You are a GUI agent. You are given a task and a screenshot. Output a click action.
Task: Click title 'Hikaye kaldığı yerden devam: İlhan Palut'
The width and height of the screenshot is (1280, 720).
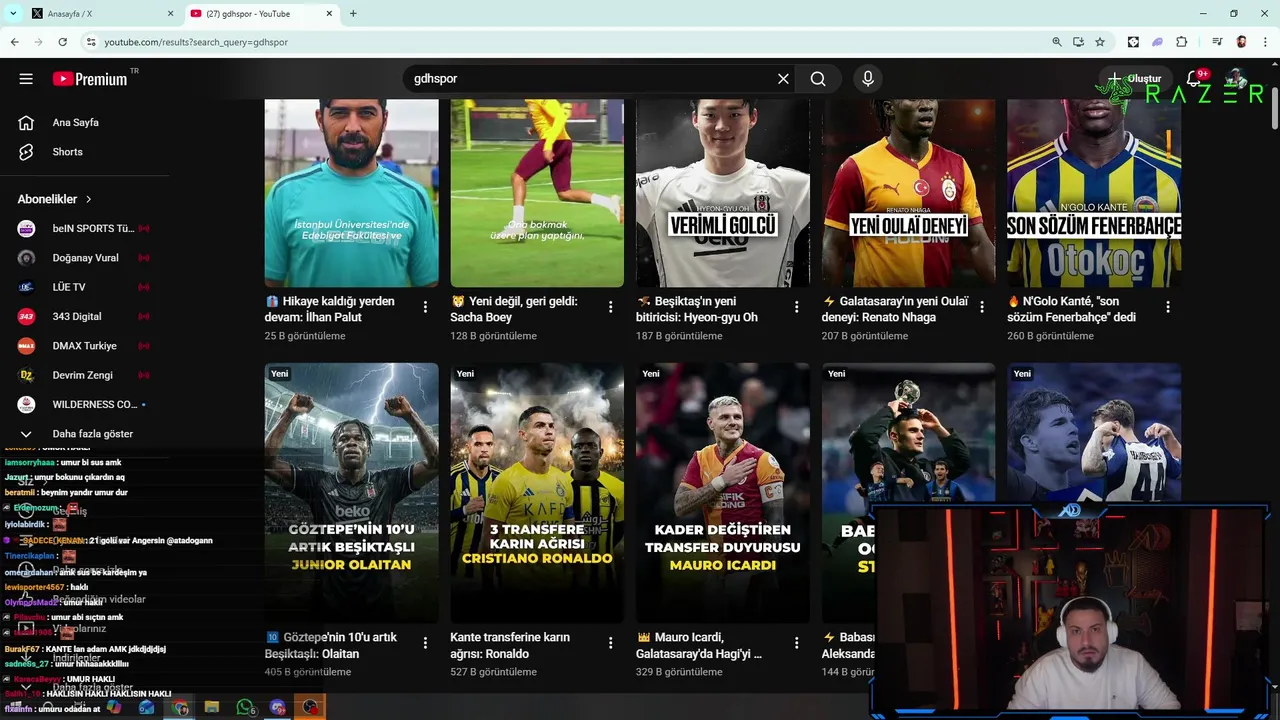click(330, 309)
